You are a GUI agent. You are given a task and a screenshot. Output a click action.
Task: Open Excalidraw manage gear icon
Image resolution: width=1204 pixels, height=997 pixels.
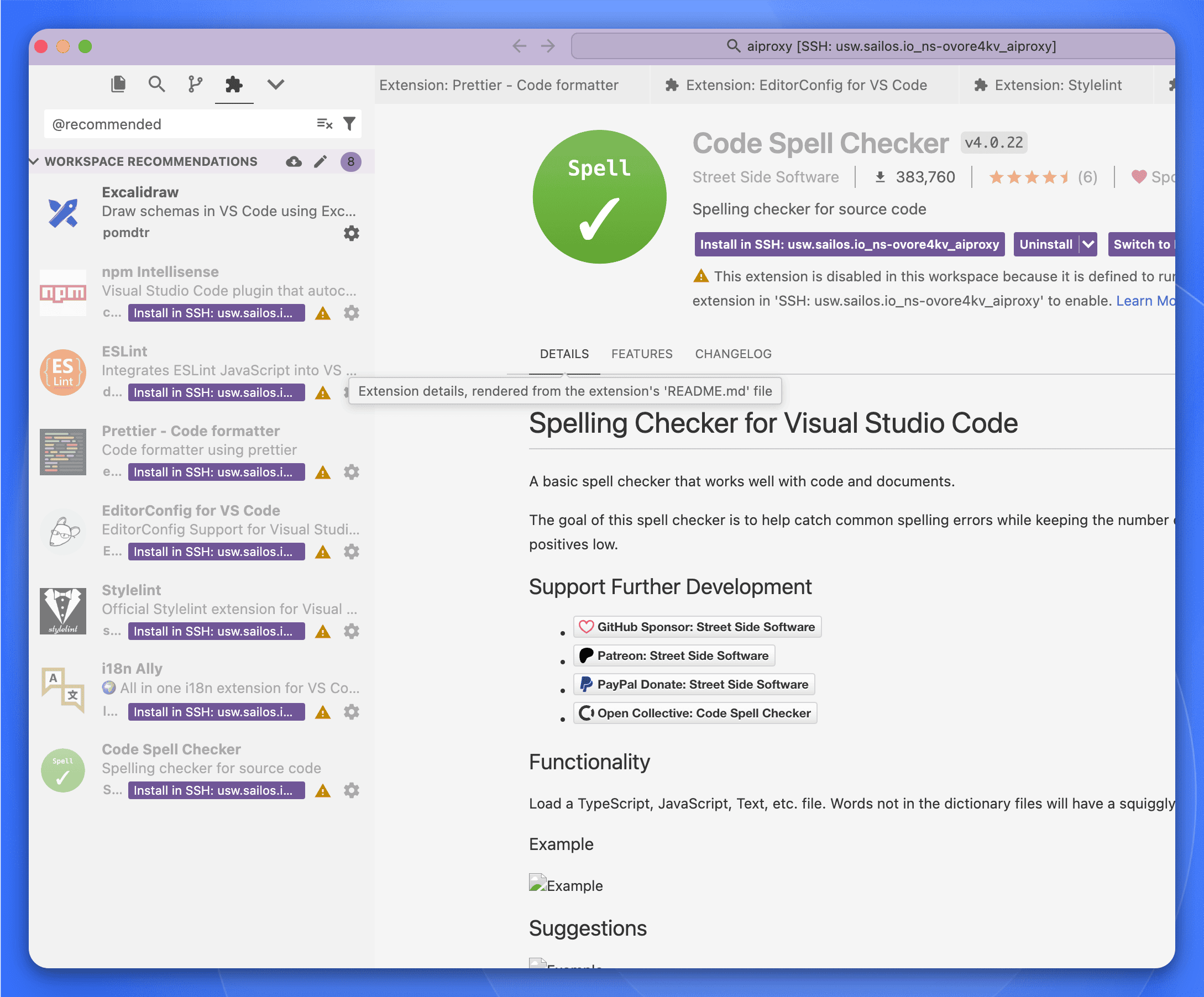(351, 233)
